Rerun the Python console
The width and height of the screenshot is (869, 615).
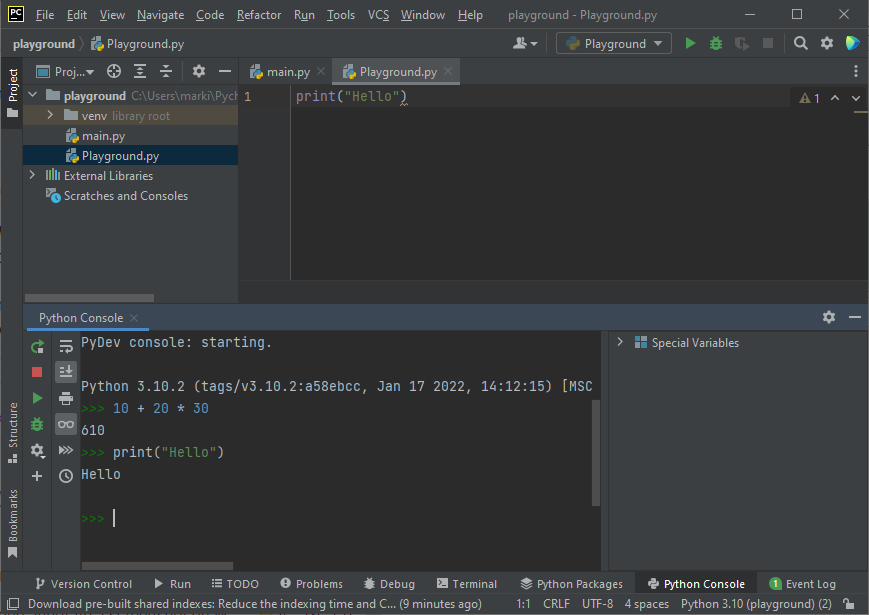click(37, 347)
